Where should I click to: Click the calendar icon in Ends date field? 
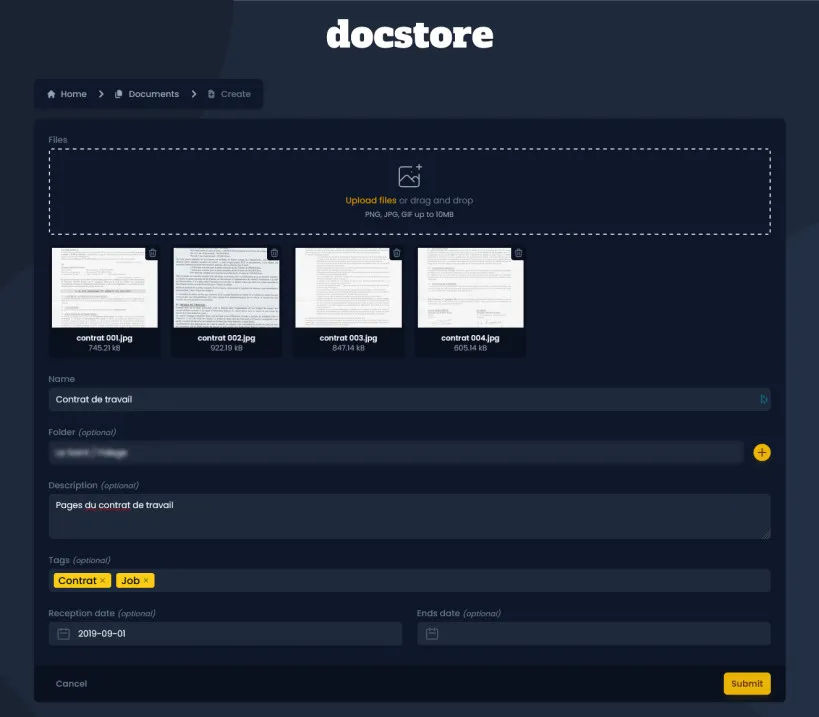(430, 633)
